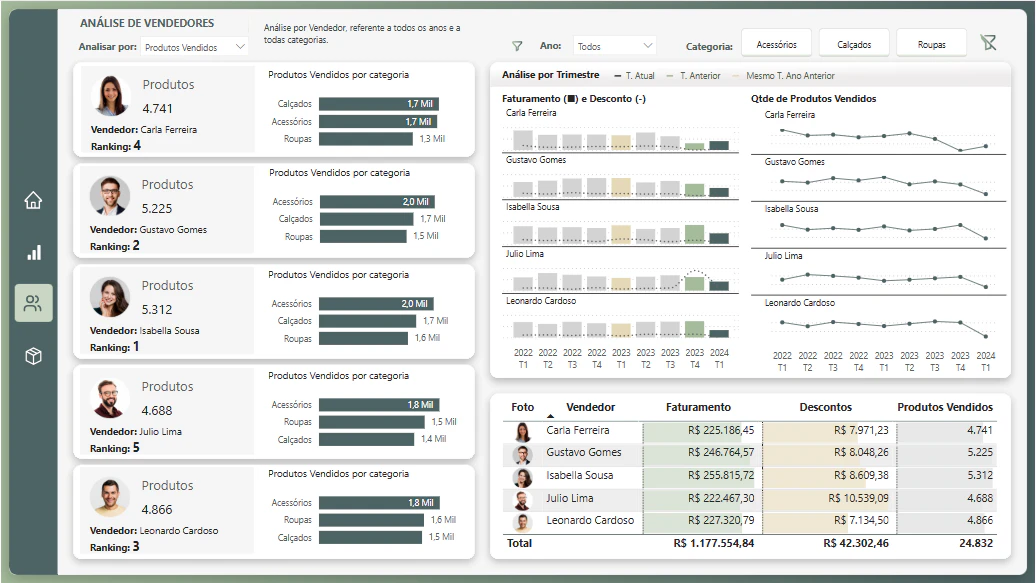Expand the Ano dropdown showing Todos

click(614, 46)
